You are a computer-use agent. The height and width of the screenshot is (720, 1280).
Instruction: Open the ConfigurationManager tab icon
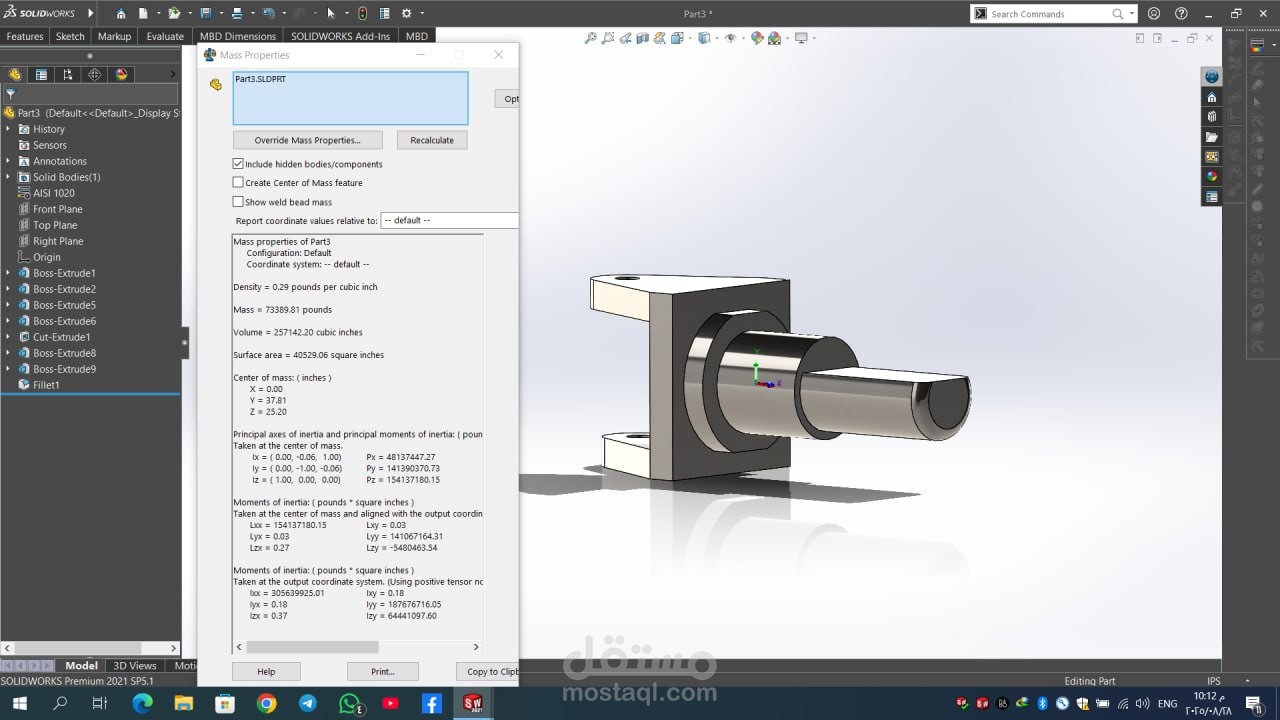click(x=68, y=75)
